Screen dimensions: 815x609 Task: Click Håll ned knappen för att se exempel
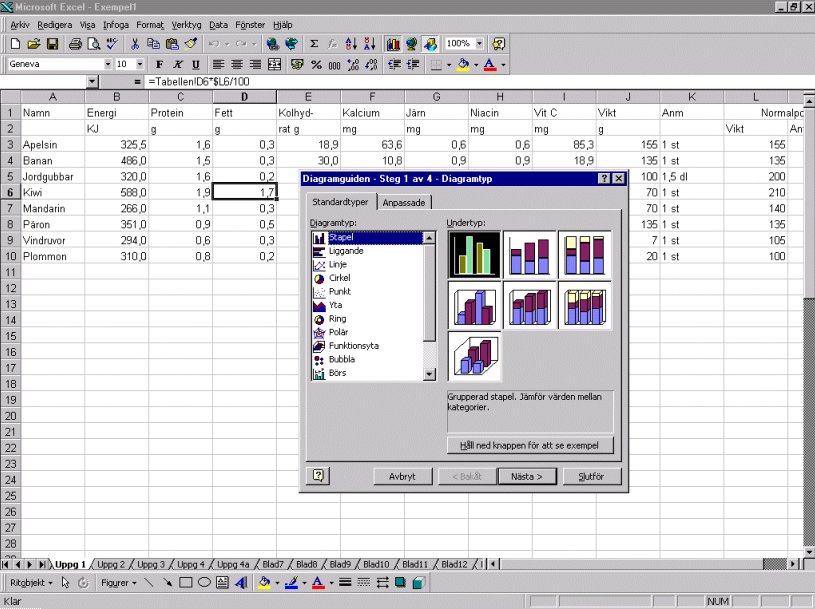coord(530,446)
